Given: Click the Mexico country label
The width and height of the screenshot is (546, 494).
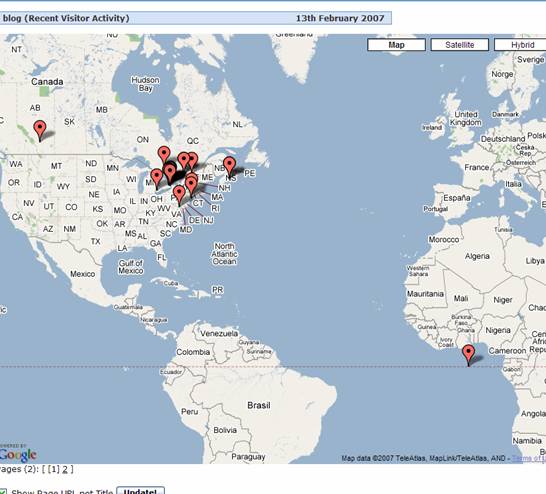Looking at the screenshot, I should coord(83,274).
